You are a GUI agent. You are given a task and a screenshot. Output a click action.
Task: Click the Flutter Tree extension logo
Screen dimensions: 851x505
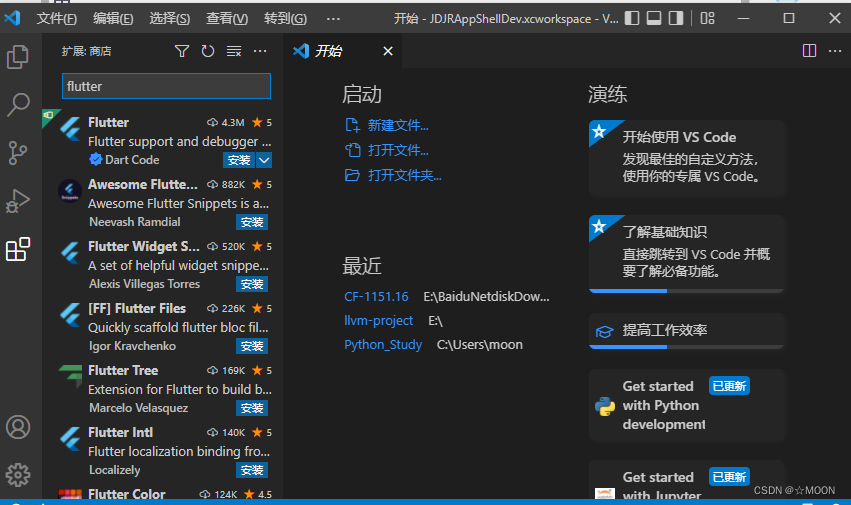(71, 376)
